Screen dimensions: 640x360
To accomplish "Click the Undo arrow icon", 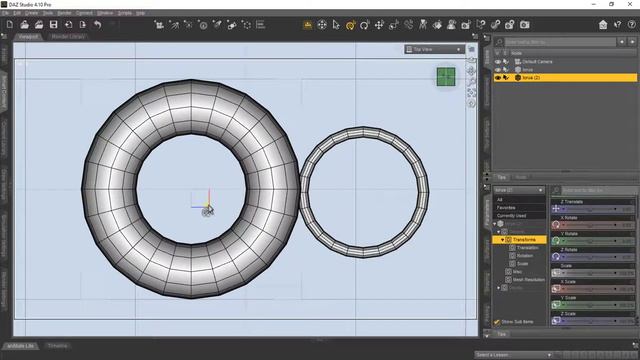I will [98, 25].
